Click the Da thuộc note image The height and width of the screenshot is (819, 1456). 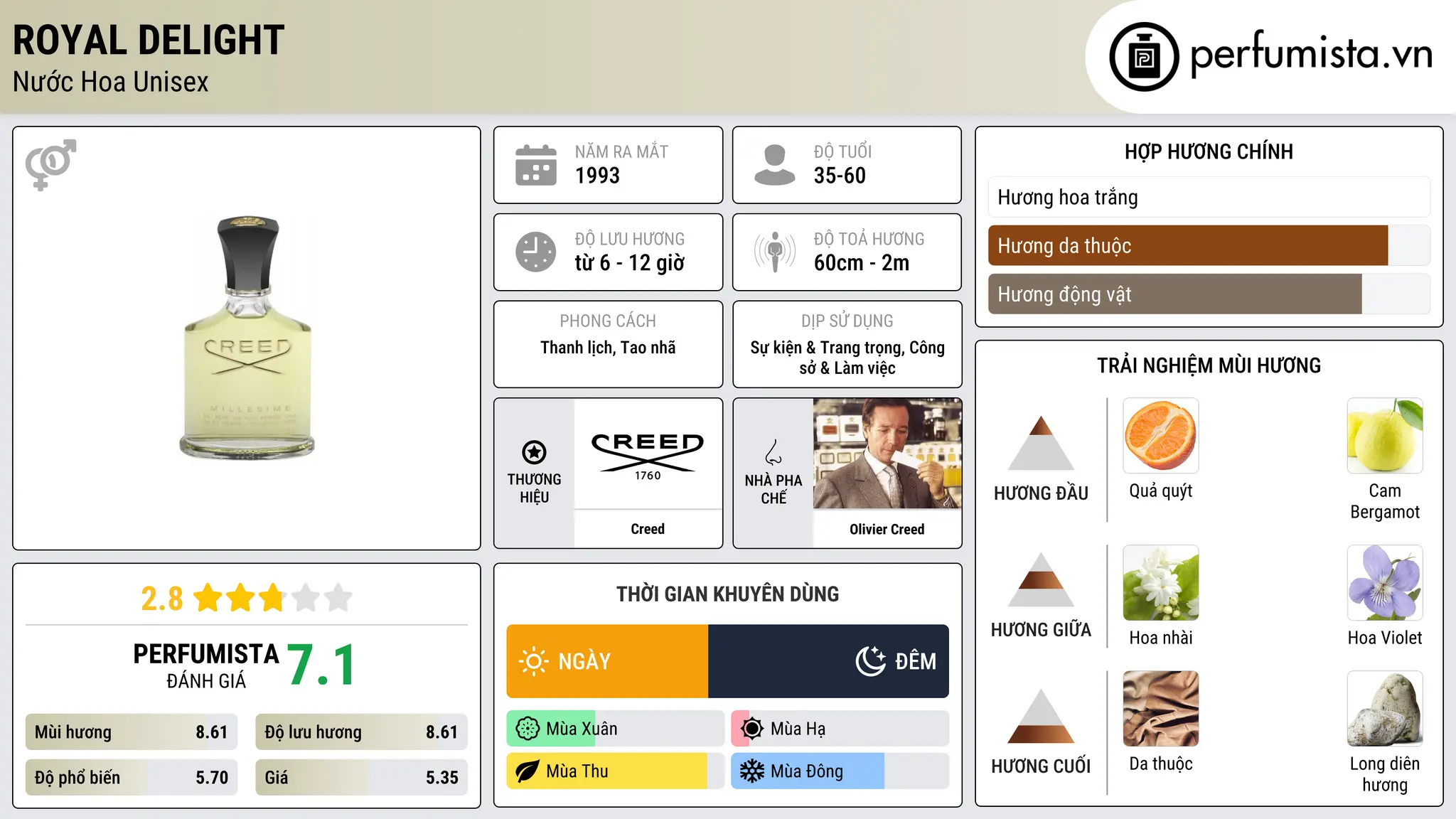[x=1161, y=709]
